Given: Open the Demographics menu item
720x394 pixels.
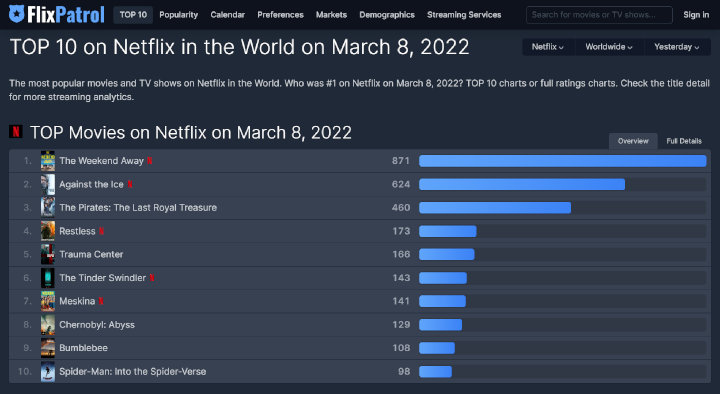Looking at the screenshot, I should (387, 15).
